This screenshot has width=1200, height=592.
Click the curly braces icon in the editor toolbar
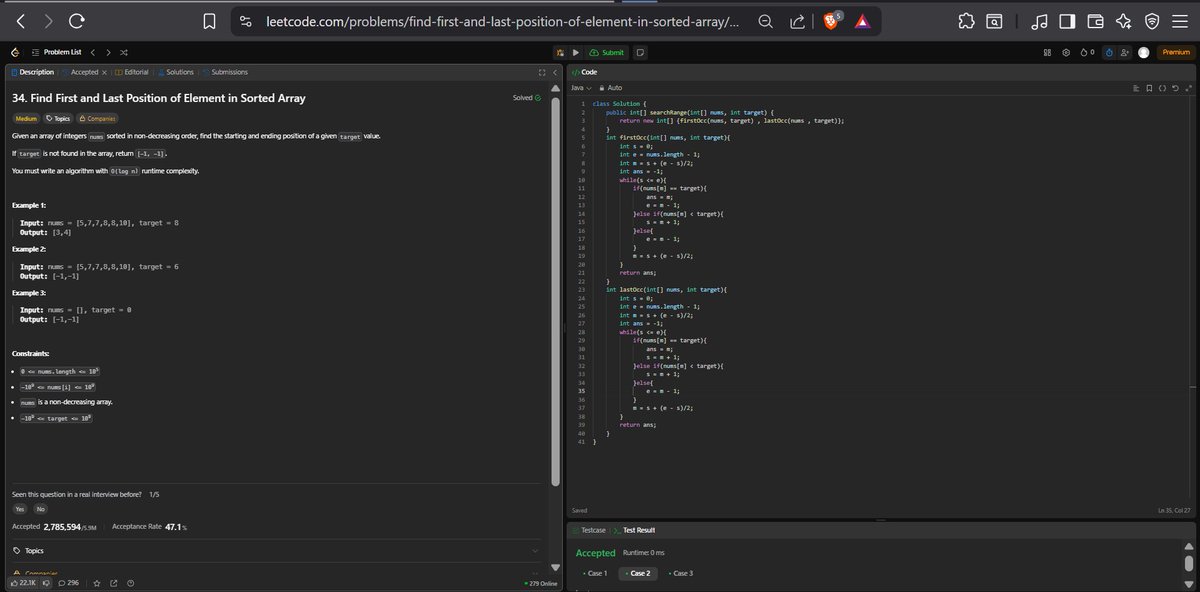click(1162, 88)
